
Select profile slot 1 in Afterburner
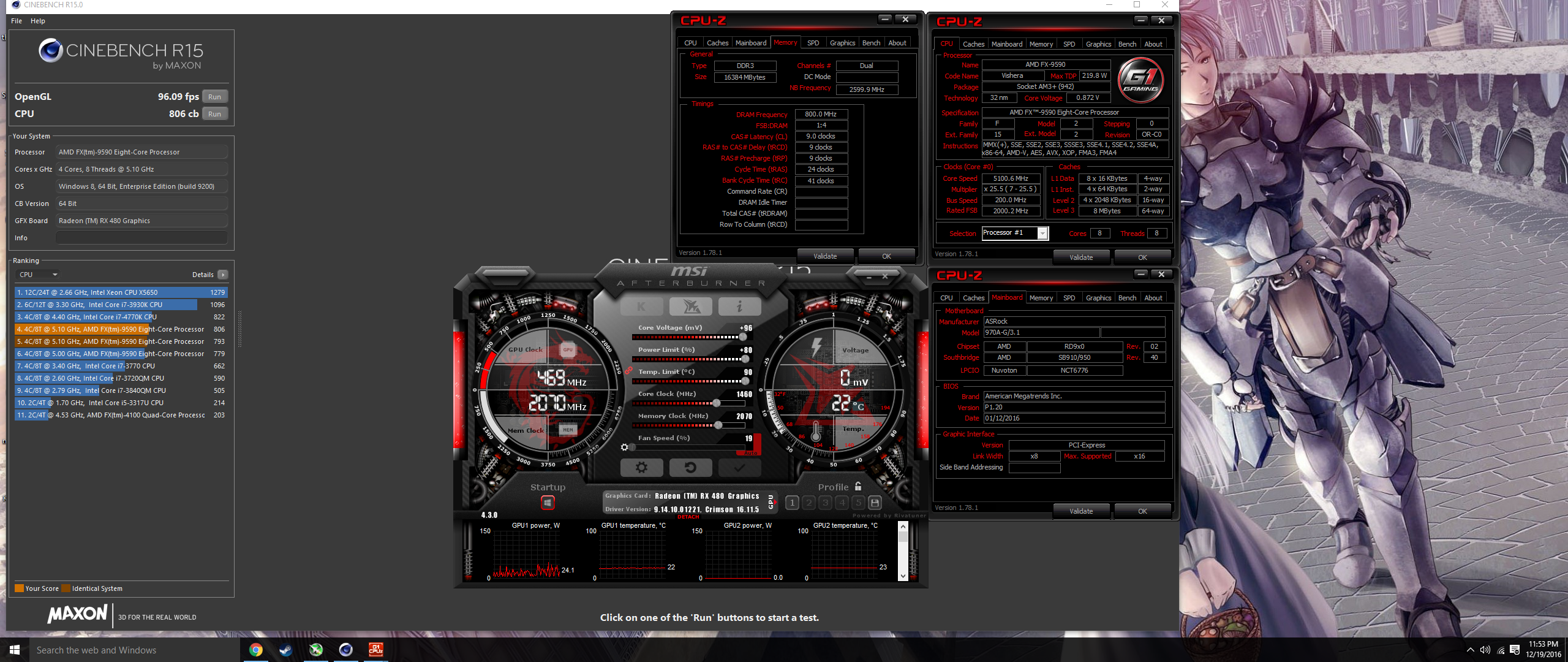pos(792,503)
